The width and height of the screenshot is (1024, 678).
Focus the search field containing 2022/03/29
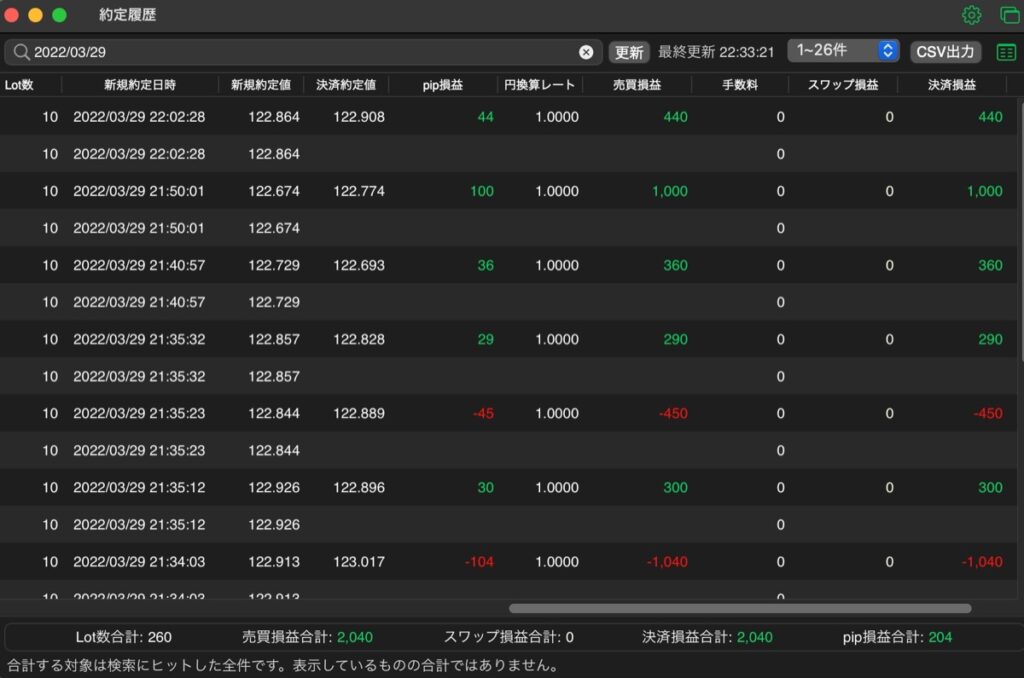[x=303, y=52]
